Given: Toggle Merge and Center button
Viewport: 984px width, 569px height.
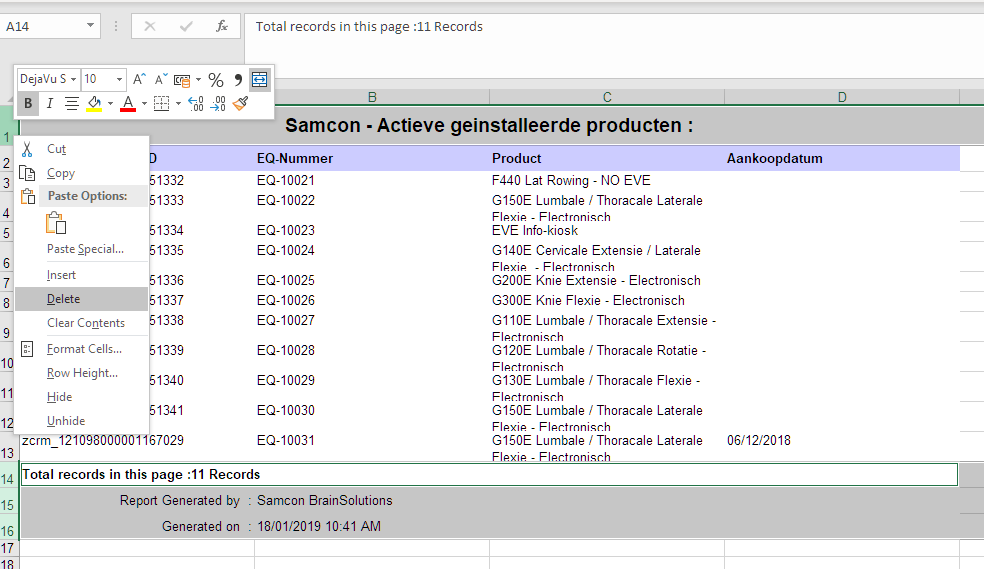Looking at the screenshot, I should click(260, 80).
